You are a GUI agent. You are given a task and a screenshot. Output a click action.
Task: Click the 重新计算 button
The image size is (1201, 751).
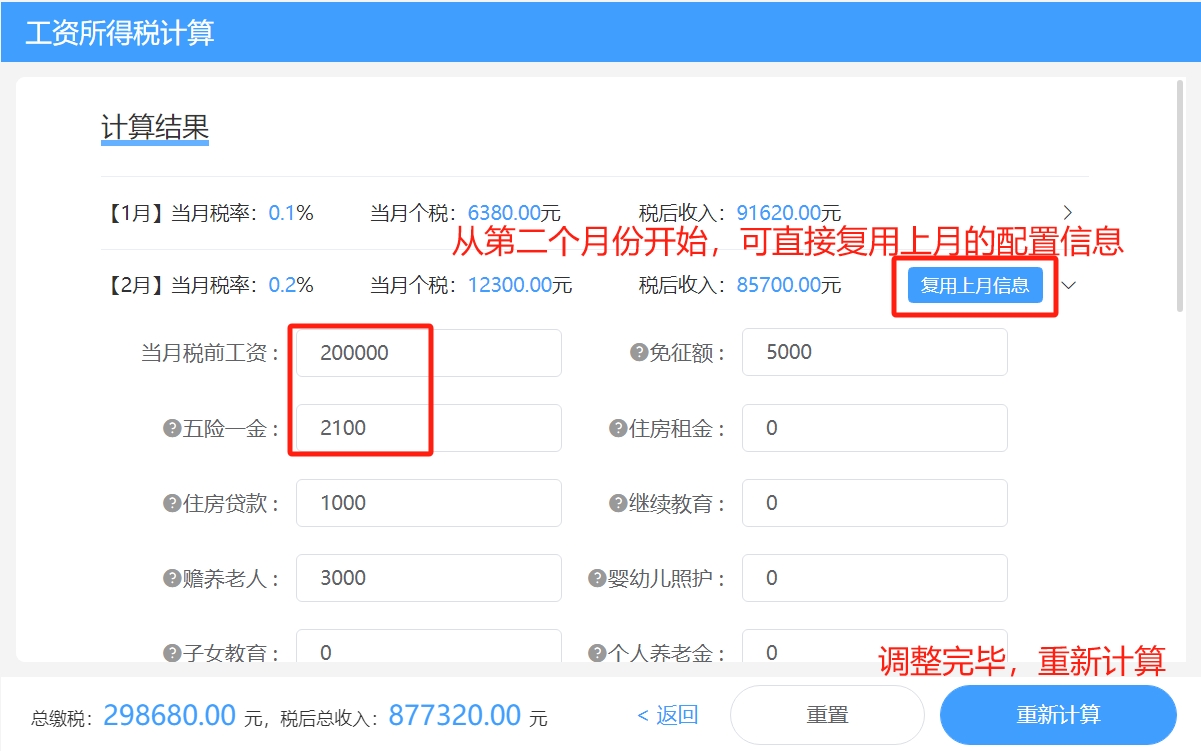(x=1058, y=715)
